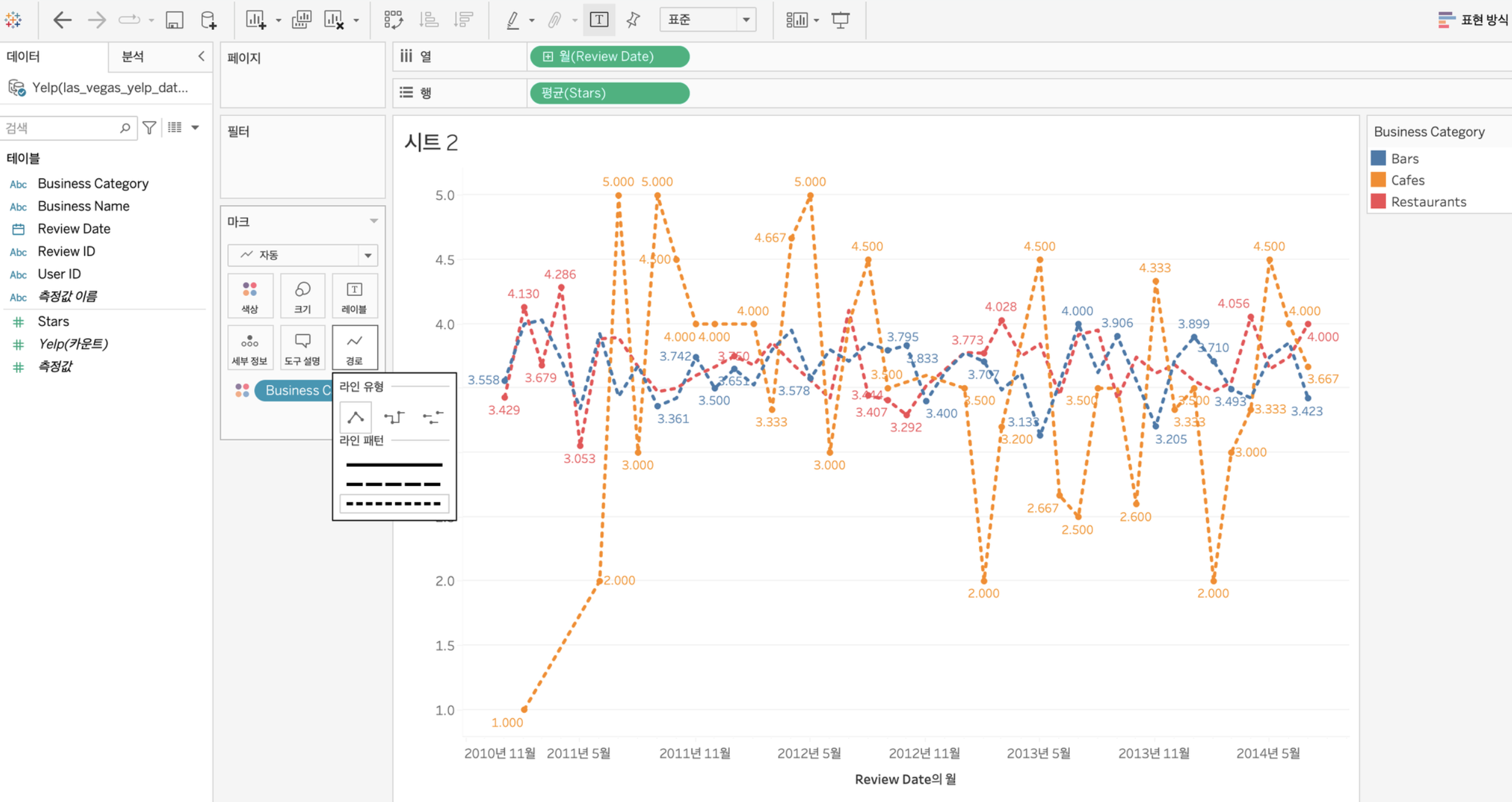Toggle the Show mark labels T icon
The image size is (1512, 802).
598,20
